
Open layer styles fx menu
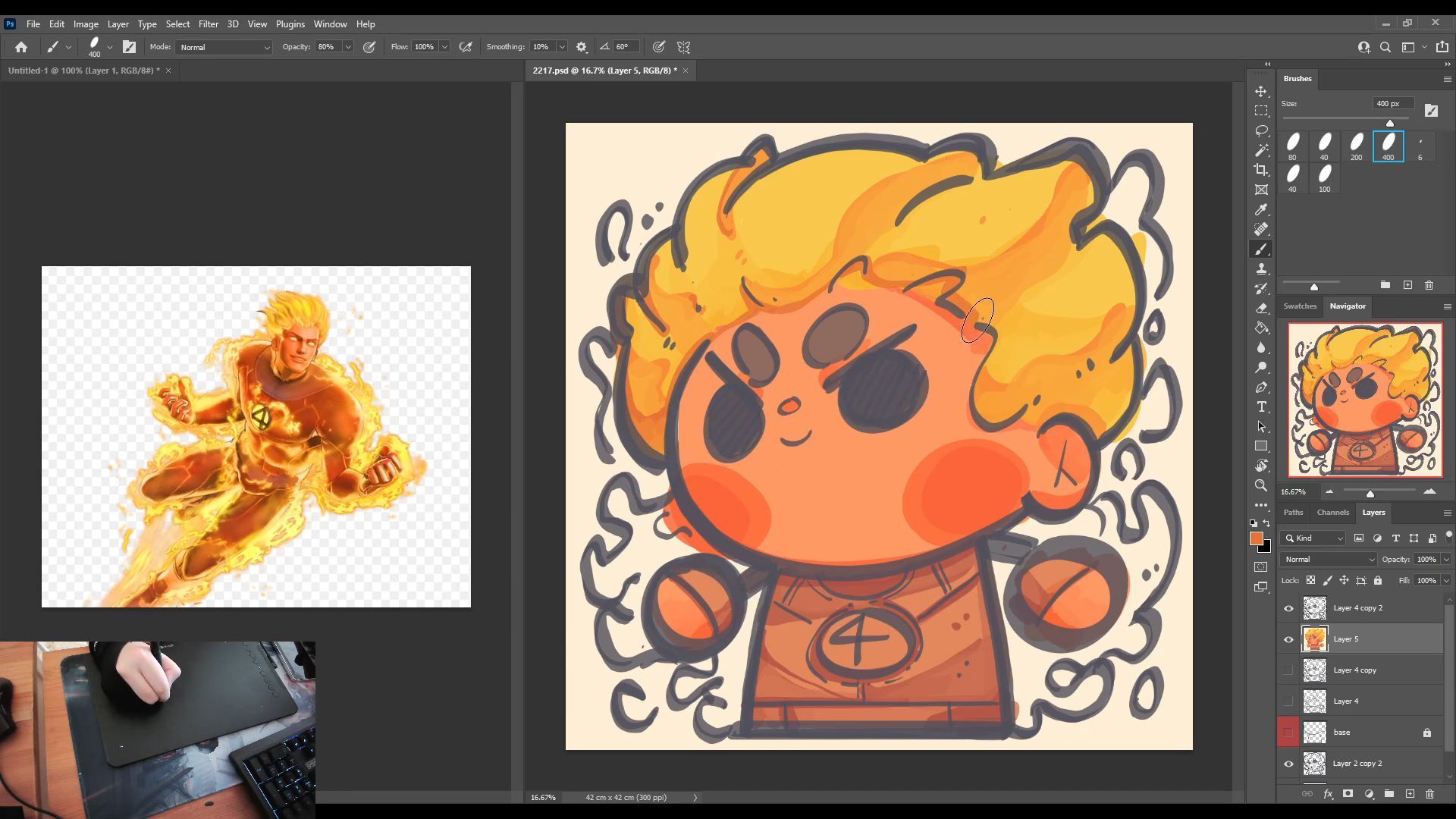click(x=1328, y=794)
